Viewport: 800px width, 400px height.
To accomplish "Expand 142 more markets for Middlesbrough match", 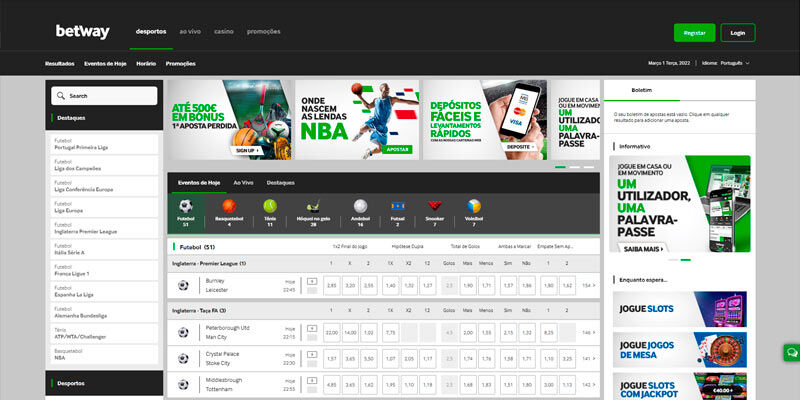I will 588,385.
